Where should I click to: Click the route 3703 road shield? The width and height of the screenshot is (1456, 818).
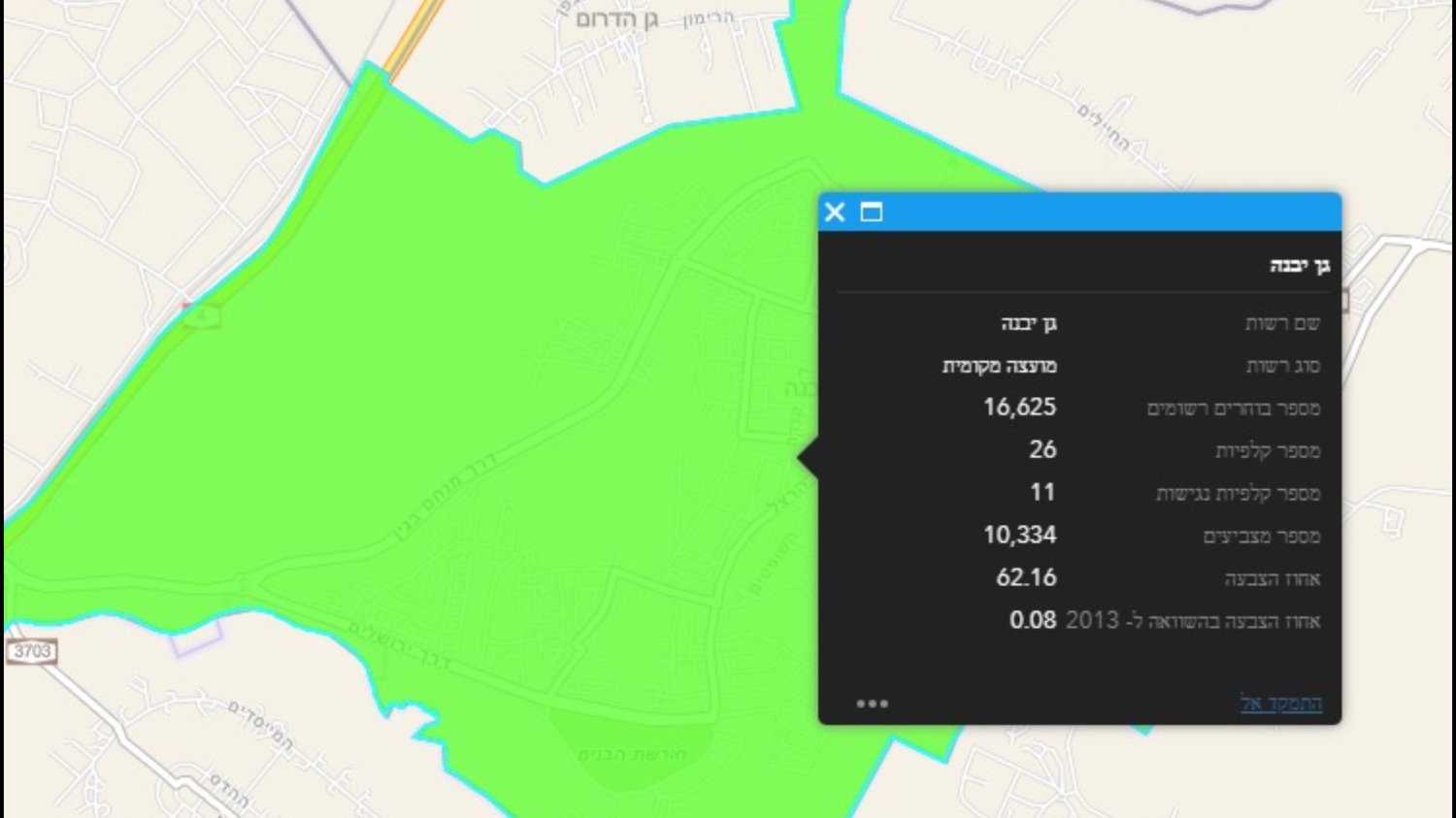[31, 651]
